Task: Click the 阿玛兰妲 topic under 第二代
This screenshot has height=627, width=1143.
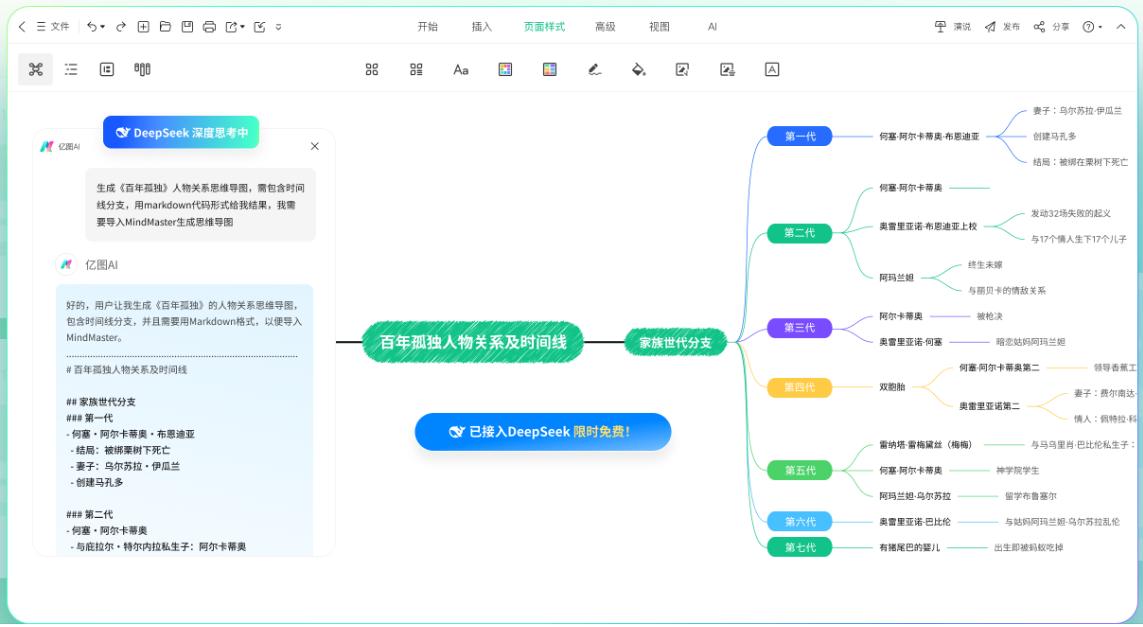Action: pyautogui.click(x=896, y=278)
